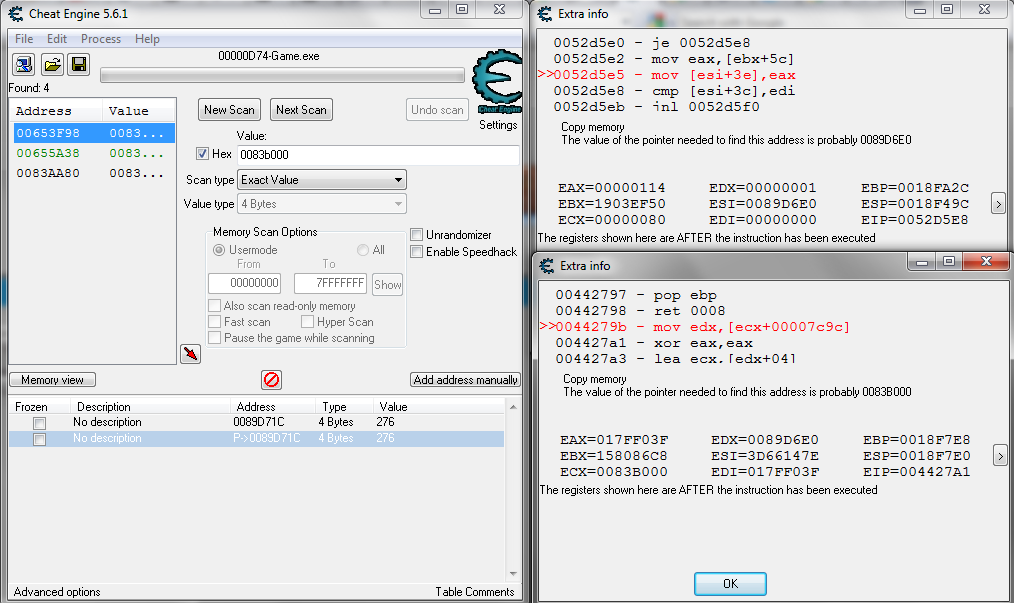The height and width of the screenshot is (603, 1014).
Task: Enable the Unrandomizer checkbox
Action: click(x=417, y=235)
